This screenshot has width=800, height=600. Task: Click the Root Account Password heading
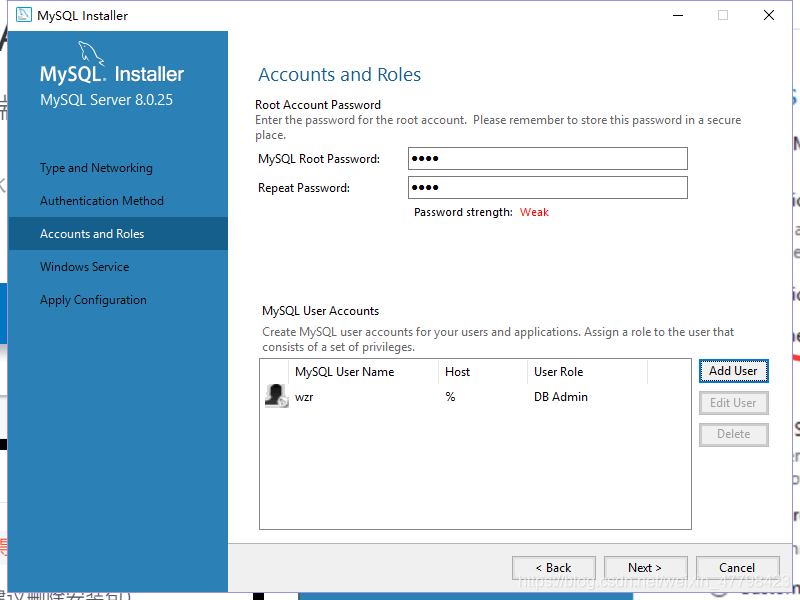(x=318, y=105)
